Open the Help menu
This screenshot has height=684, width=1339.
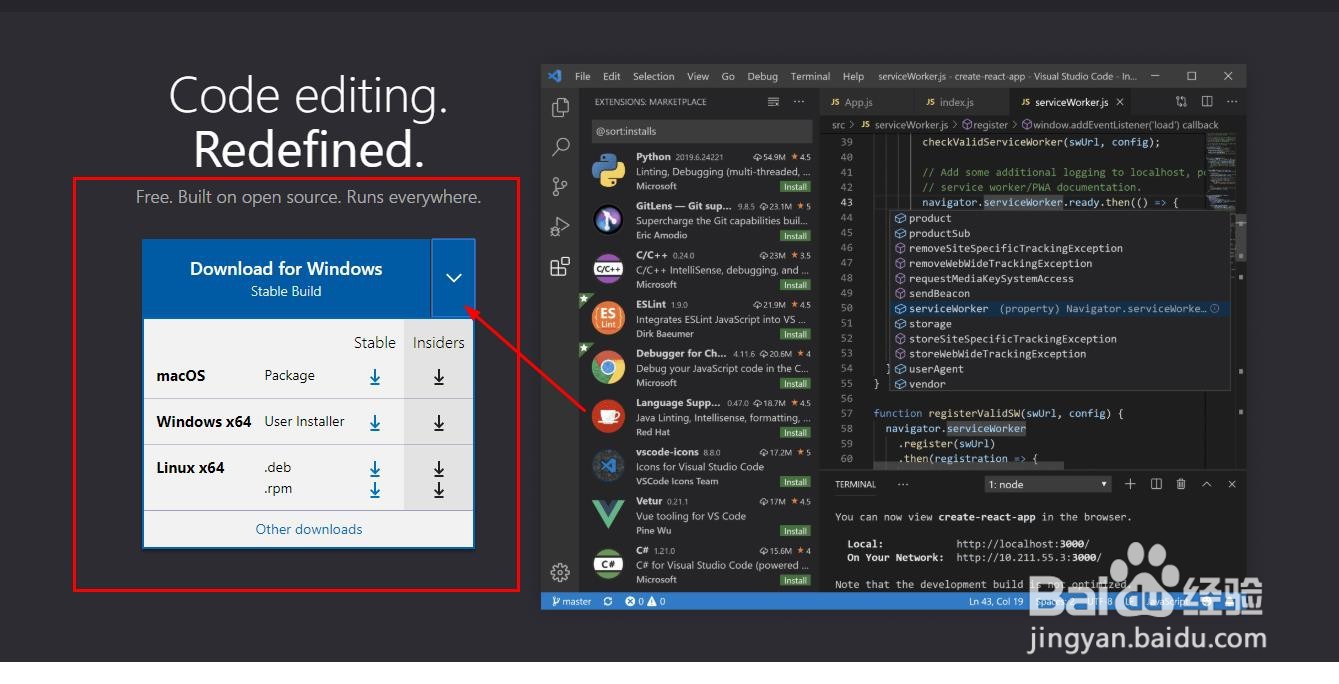pyautogui.click(x=853, y=76)
